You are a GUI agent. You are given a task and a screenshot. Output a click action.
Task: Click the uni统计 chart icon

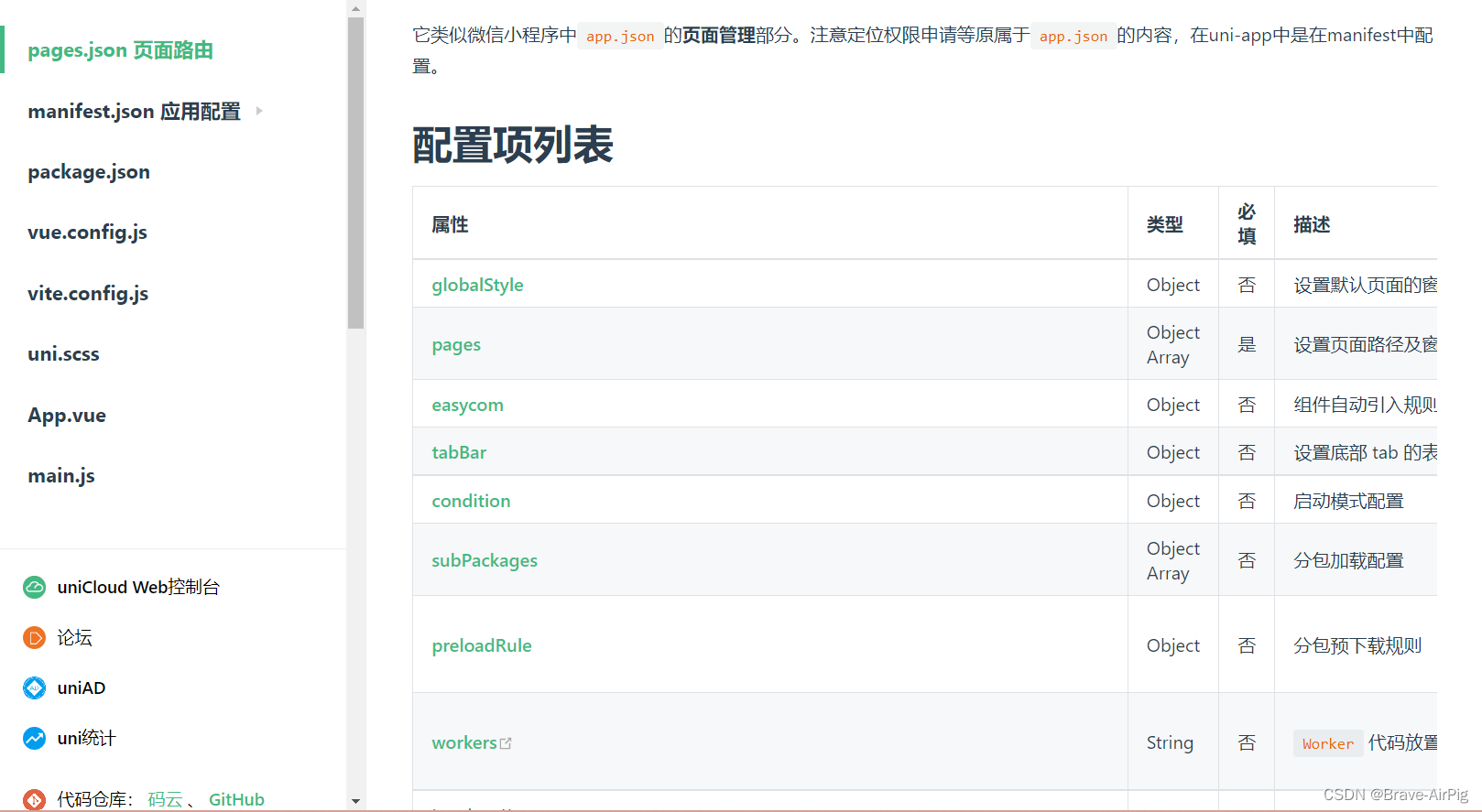click(x=34, y=738)
